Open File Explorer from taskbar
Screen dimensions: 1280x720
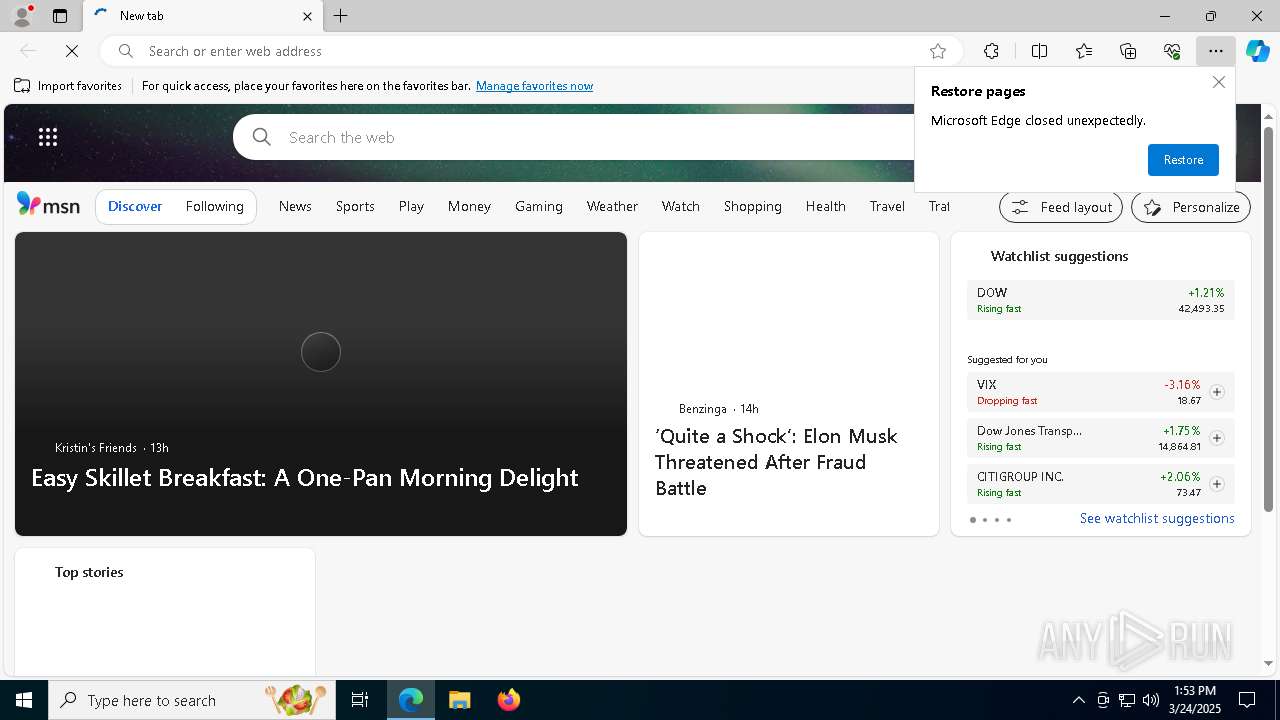point(459,700)
